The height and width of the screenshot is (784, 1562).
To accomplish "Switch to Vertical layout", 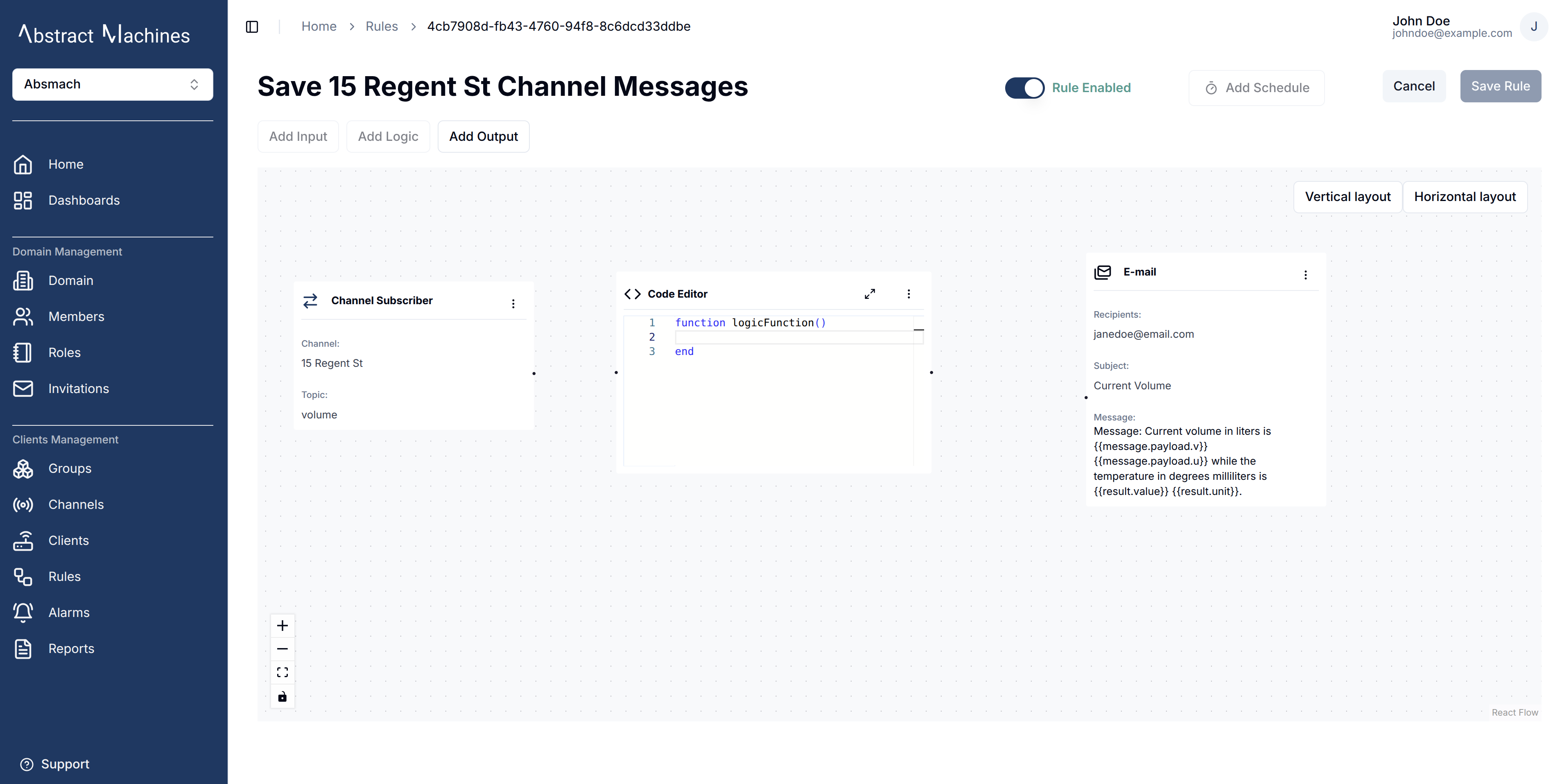I will click(1348, 197).
